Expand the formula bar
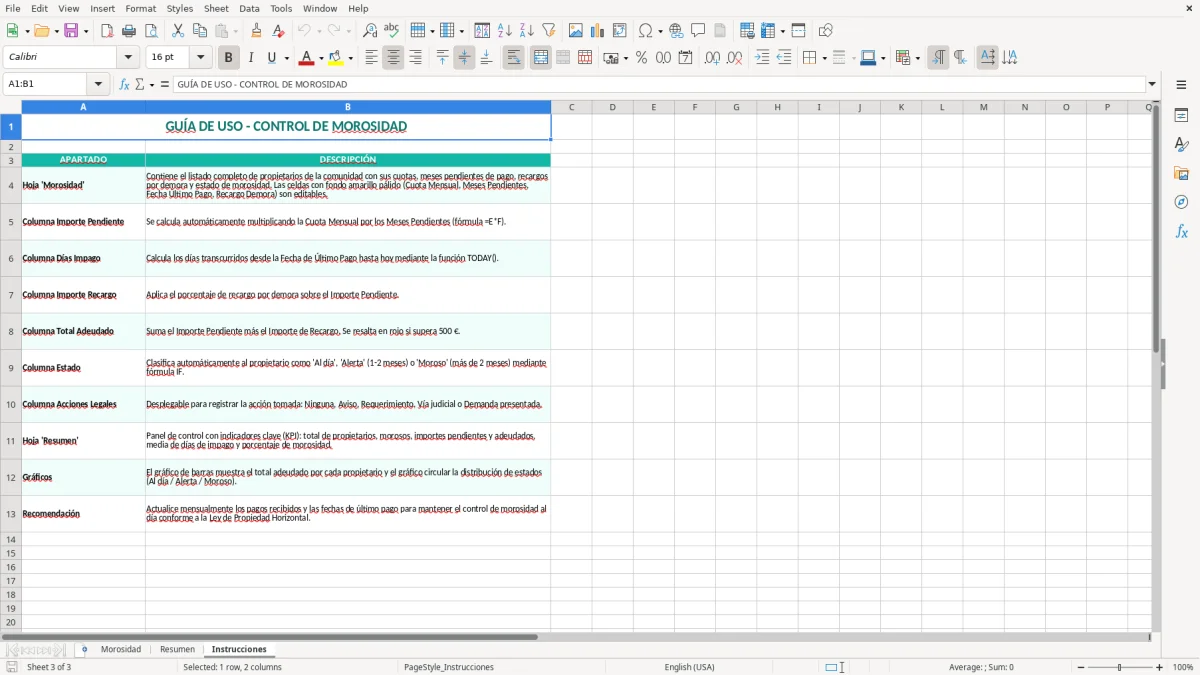 click(1152, 85)
